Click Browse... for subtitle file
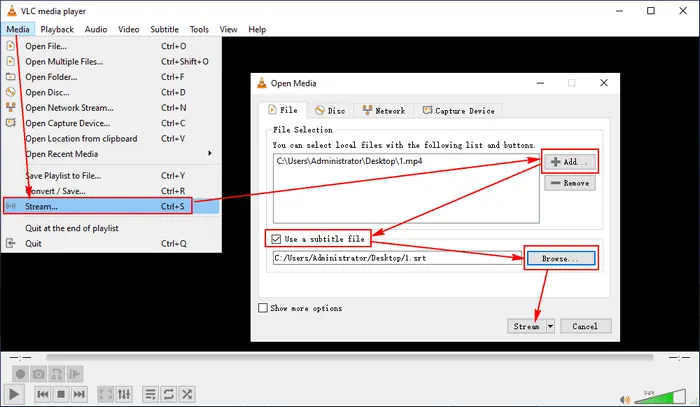The height and width of the screenshot is (407, 700). [x=561, y=258]
